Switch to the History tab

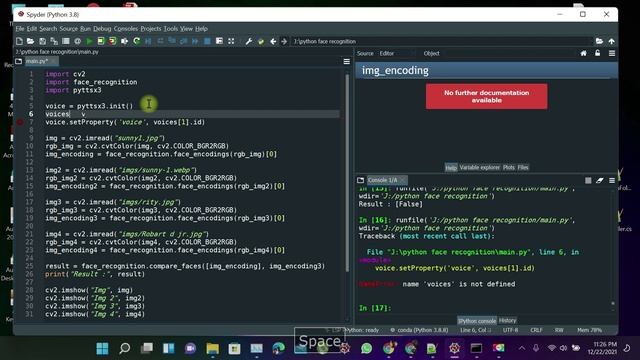pyautogui.click(x=507, y=320)
